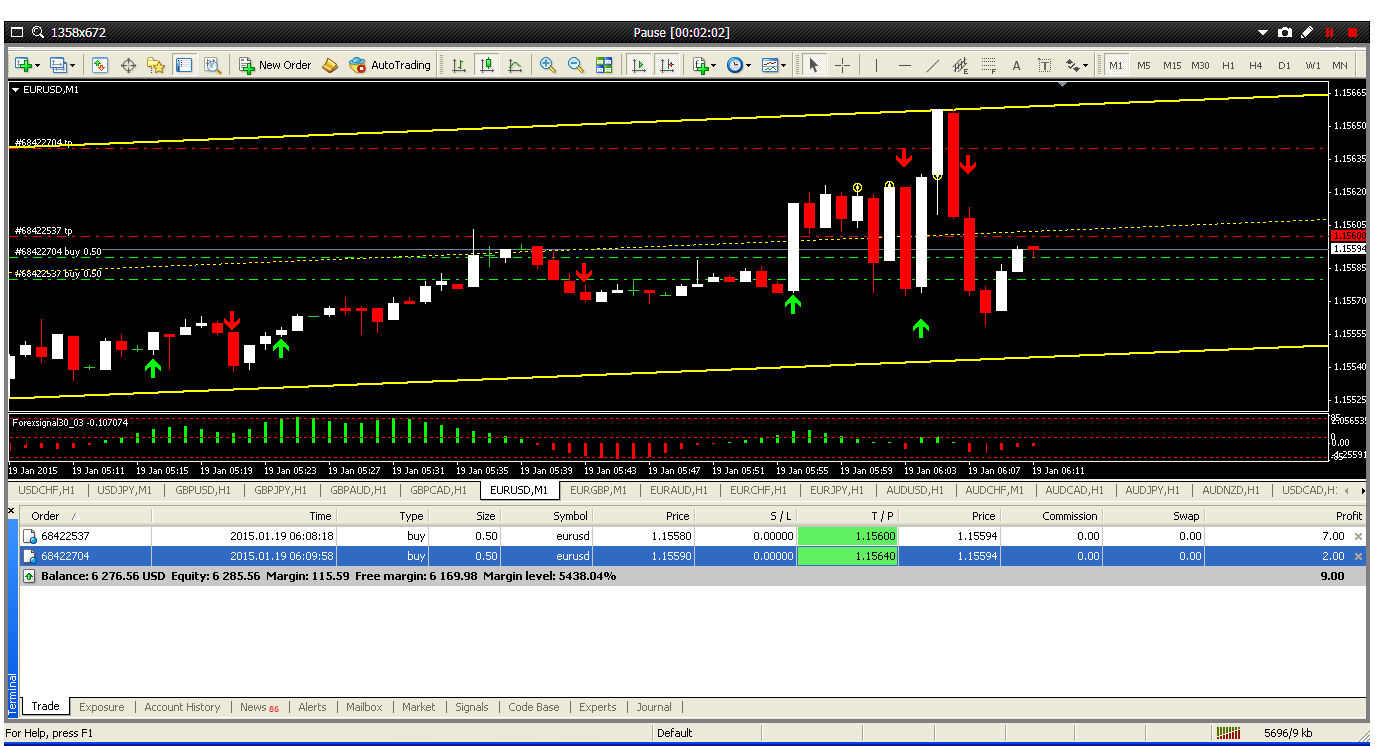The image size is (1377, 746).
Task: Select the Horizontal Line tool
Action: (x=904, y=65)
